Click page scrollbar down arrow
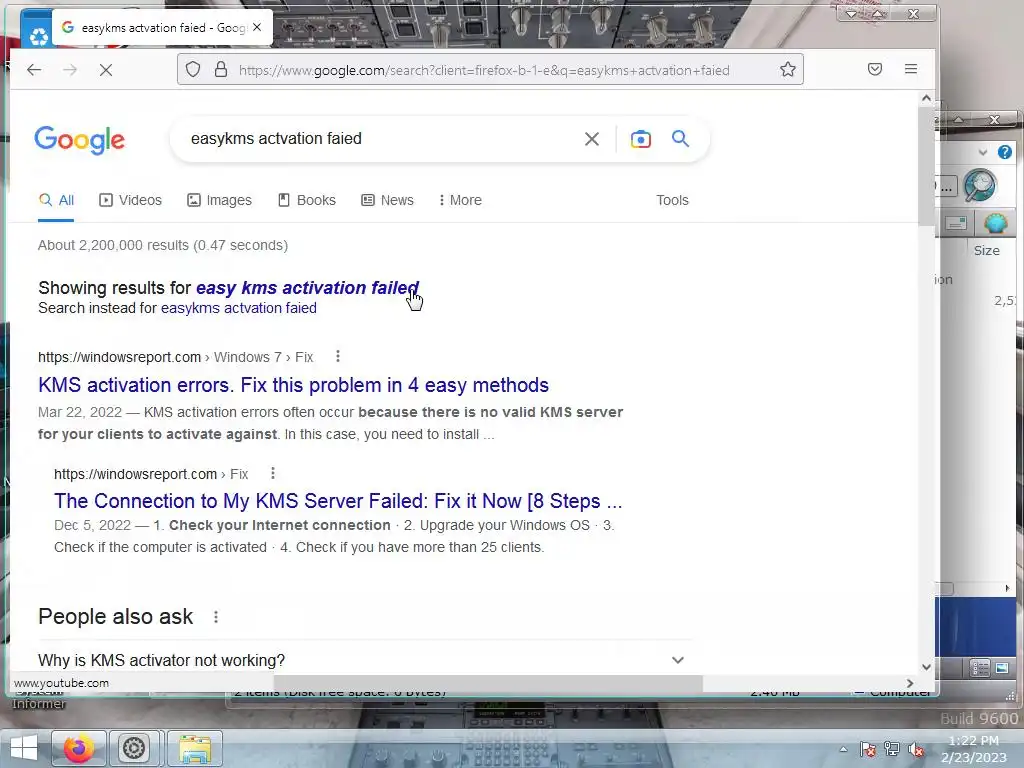The height and width of the screenshot is (768, 1024). pyautogui.click(x=926, y=667)
